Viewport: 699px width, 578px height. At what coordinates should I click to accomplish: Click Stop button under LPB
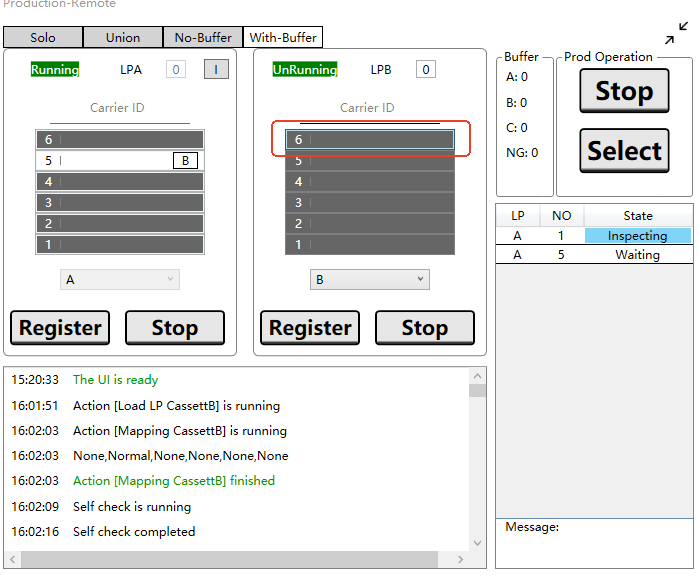[425, 328]
